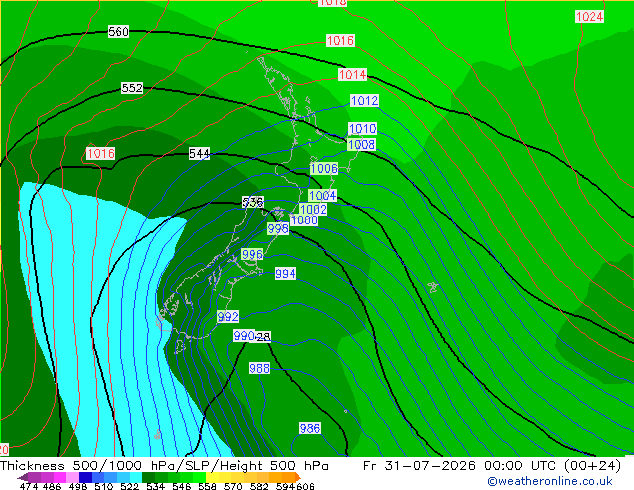Click the dark green legend swatch above 534
The image size is (634, 490).
point(148,477)
